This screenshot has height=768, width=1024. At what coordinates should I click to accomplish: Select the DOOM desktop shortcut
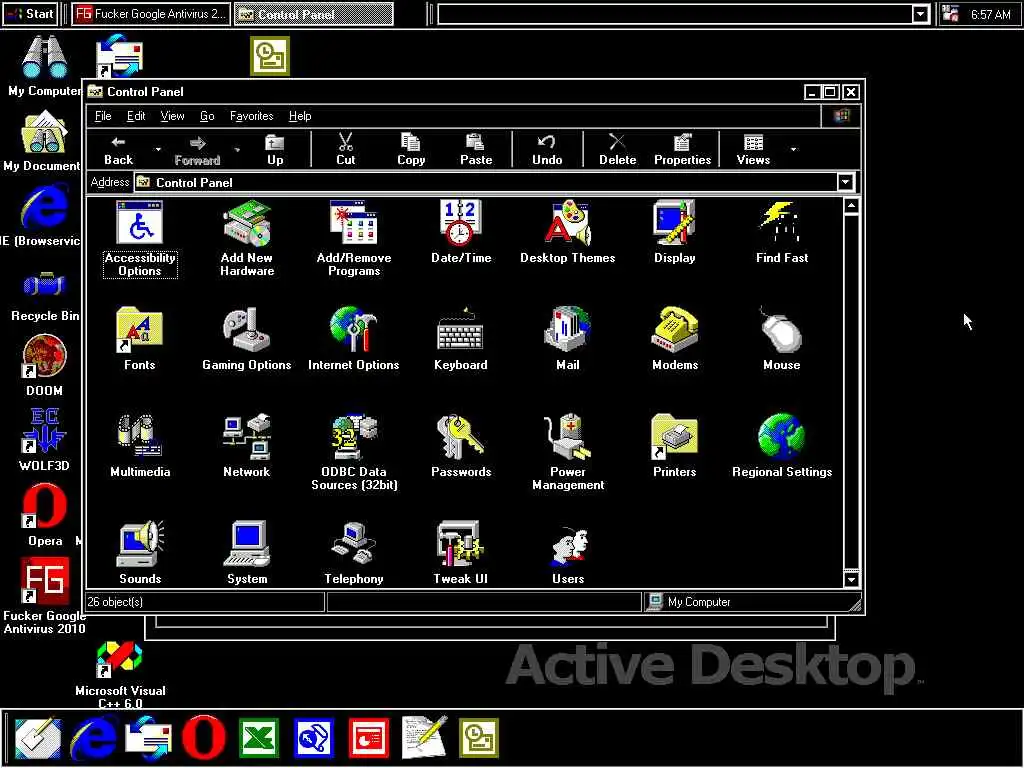pyautogui.click(x=44, y=366)
